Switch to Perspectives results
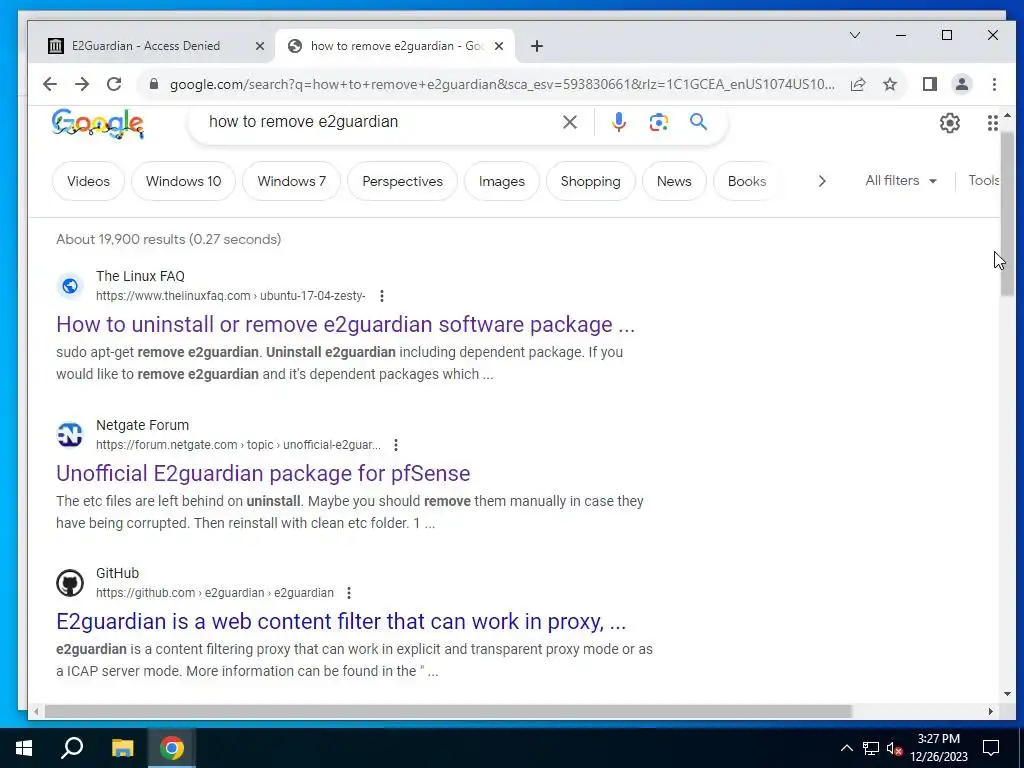 [402, 181]
